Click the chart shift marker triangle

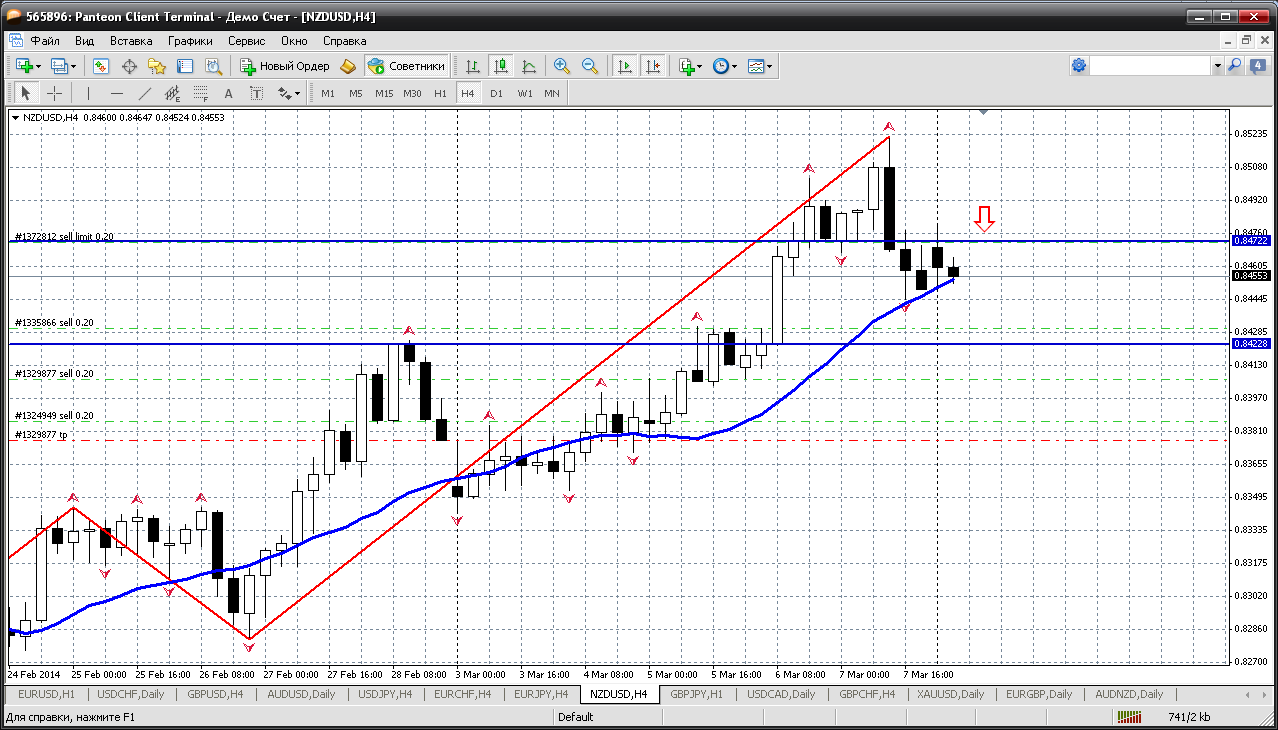pyautogui.click(x=984, y=113)
